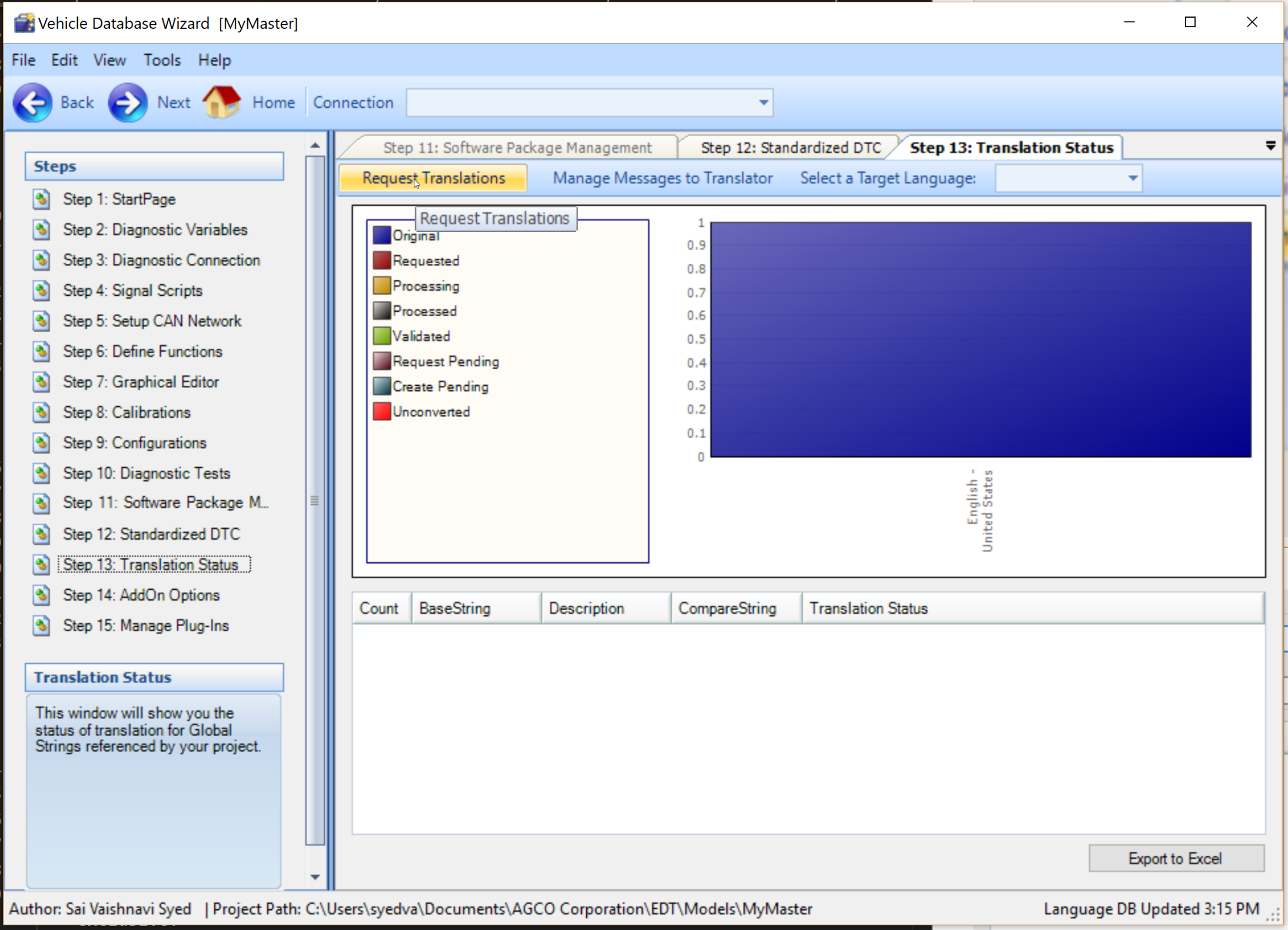Click the steps panel scroll down arrow

click(315, 877)
